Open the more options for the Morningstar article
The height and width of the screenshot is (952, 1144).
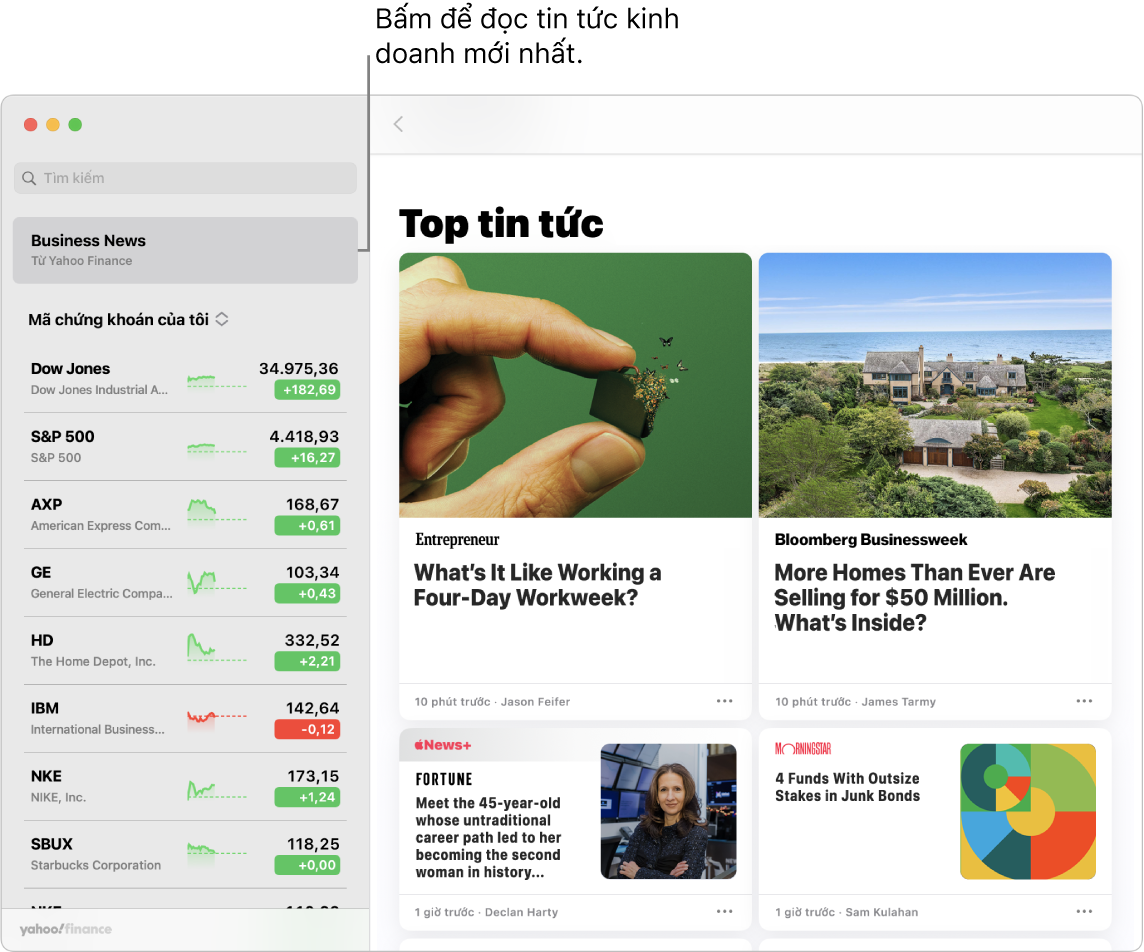pyautogui.click(x=1085, y=911)
